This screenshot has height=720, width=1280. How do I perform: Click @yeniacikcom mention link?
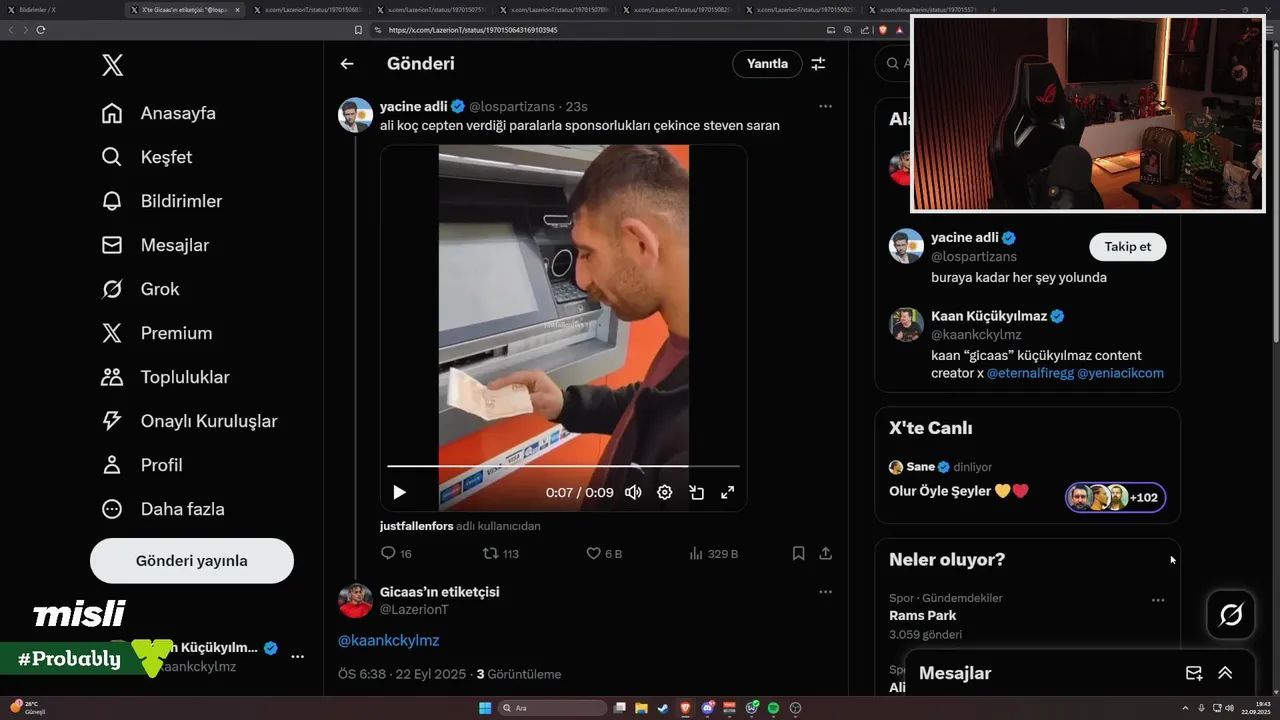click(x=1121, y=373)
